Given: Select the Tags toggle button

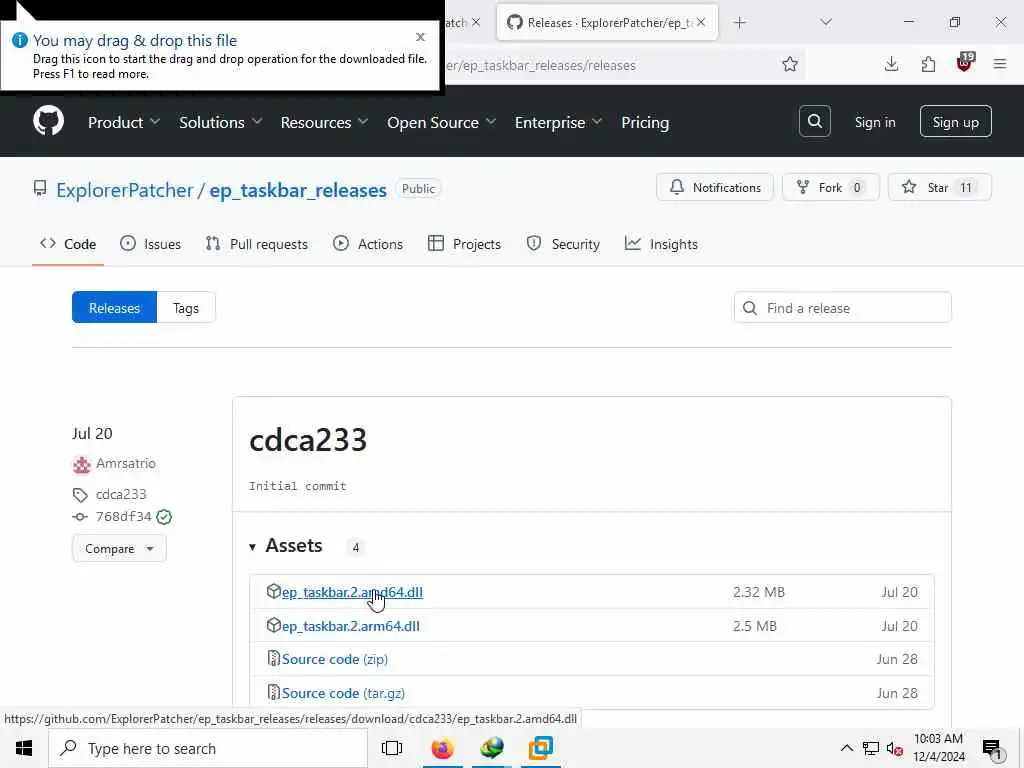Looking at the screenshot, I should click(x=186, y=308).
